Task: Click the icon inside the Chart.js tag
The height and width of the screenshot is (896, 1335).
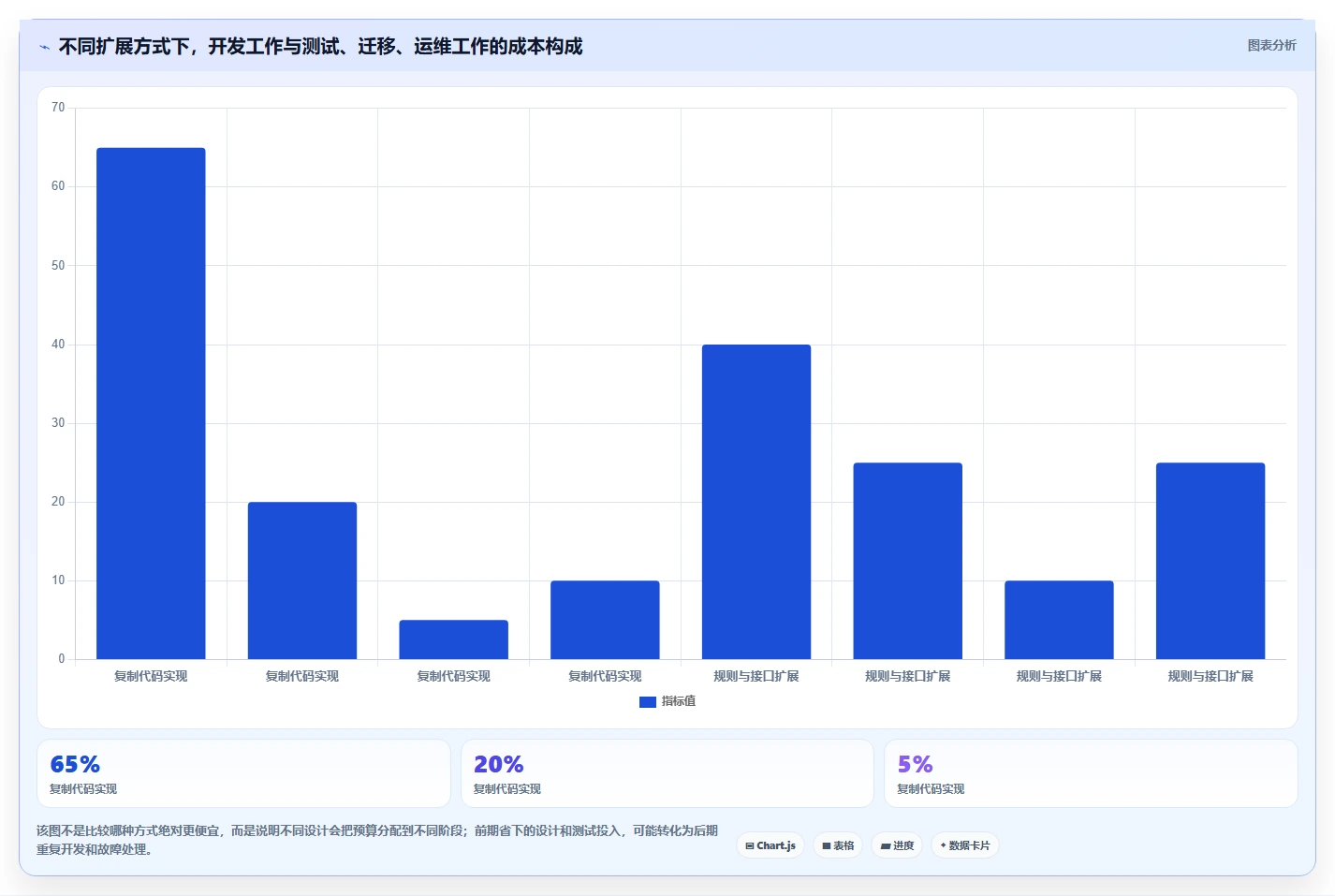Action: pos(750,845)
